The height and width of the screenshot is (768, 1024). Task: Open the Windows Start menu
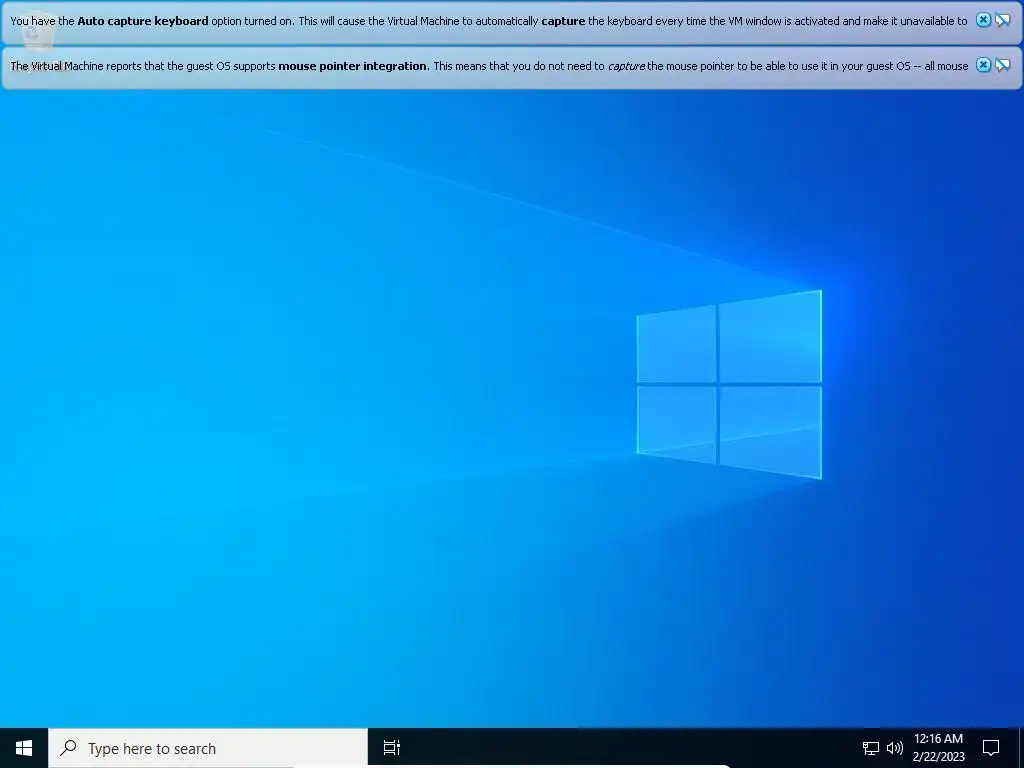[24, 748]
